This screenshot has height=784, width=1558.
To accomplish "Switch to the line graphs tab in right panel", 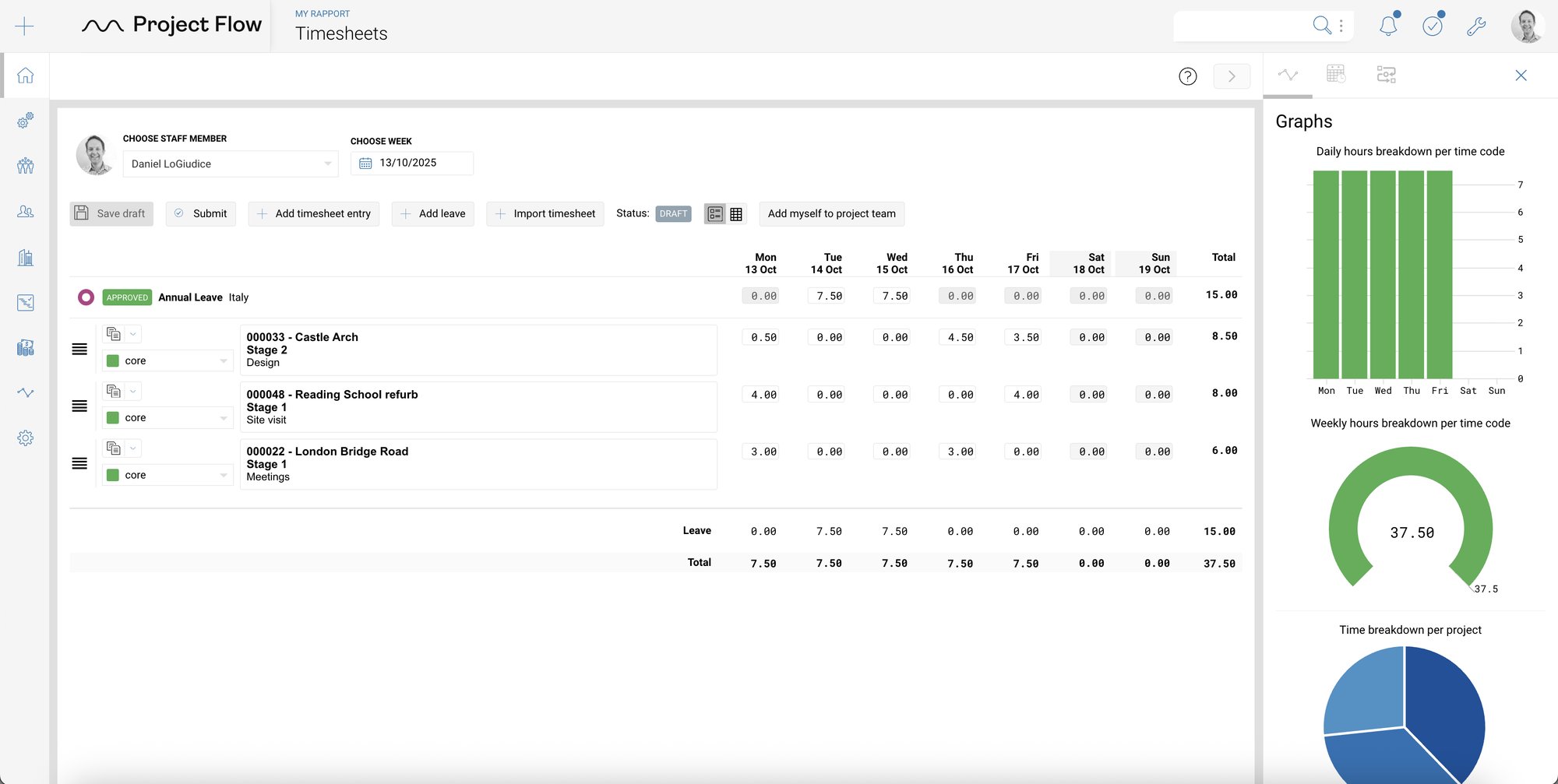I will [1288, 74].
